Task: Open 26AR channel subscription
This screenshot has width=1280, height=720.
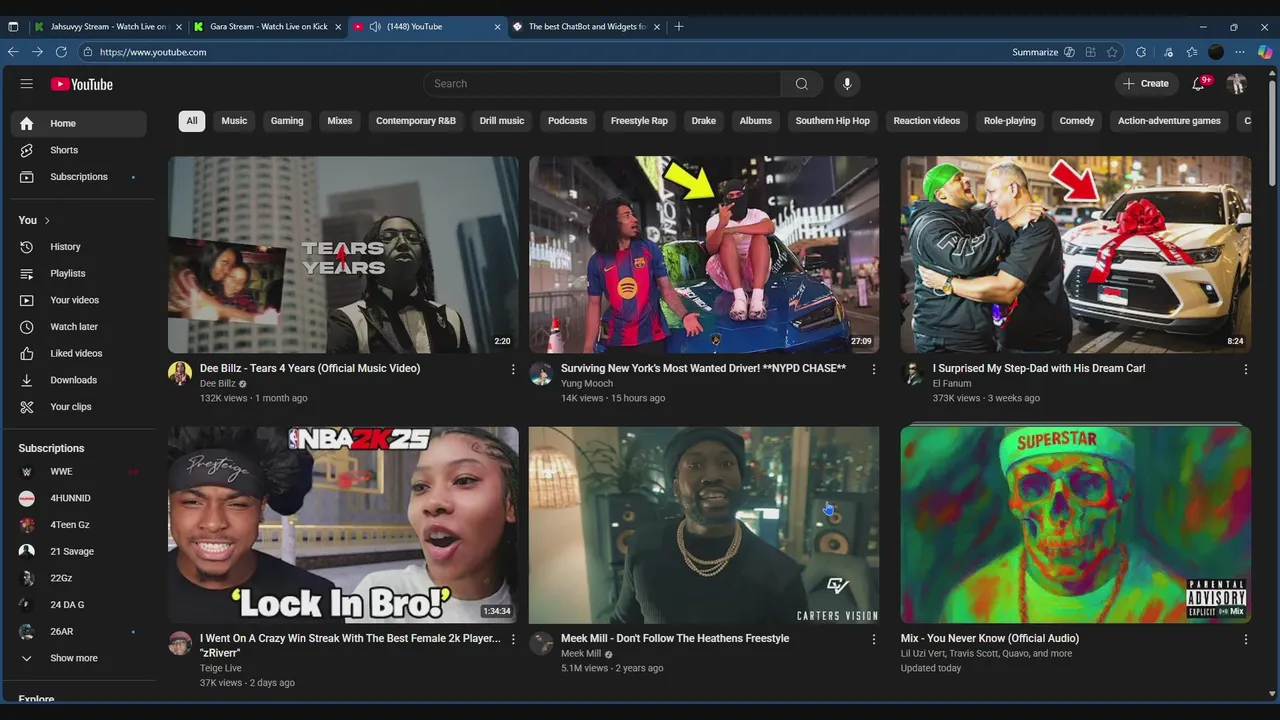Action: click(79, 632)
